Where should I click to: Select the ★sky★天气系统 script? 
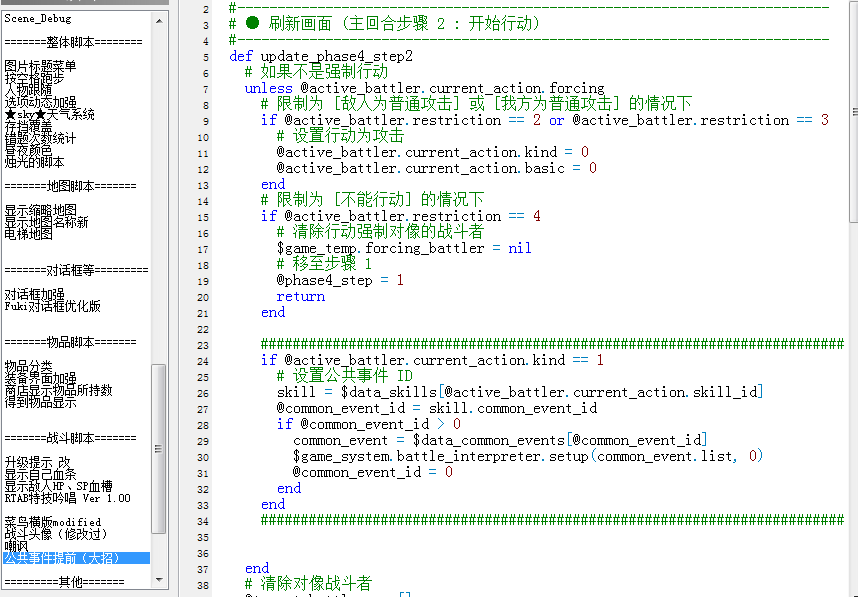point(50,115)
